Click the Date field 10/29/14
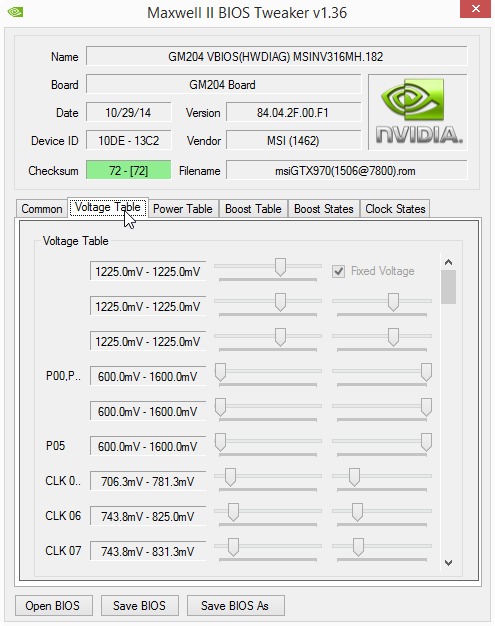495x626 pixels. [129, 113]
